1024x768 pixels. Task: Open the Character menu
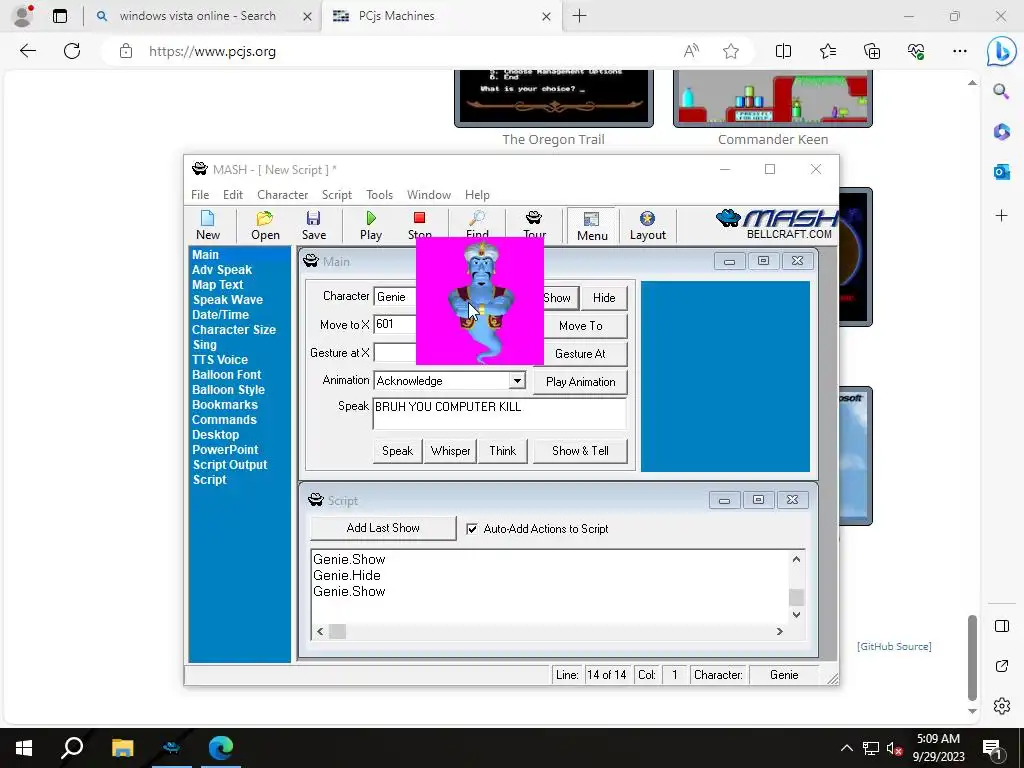pyautogui.click(x=282, y=195)
